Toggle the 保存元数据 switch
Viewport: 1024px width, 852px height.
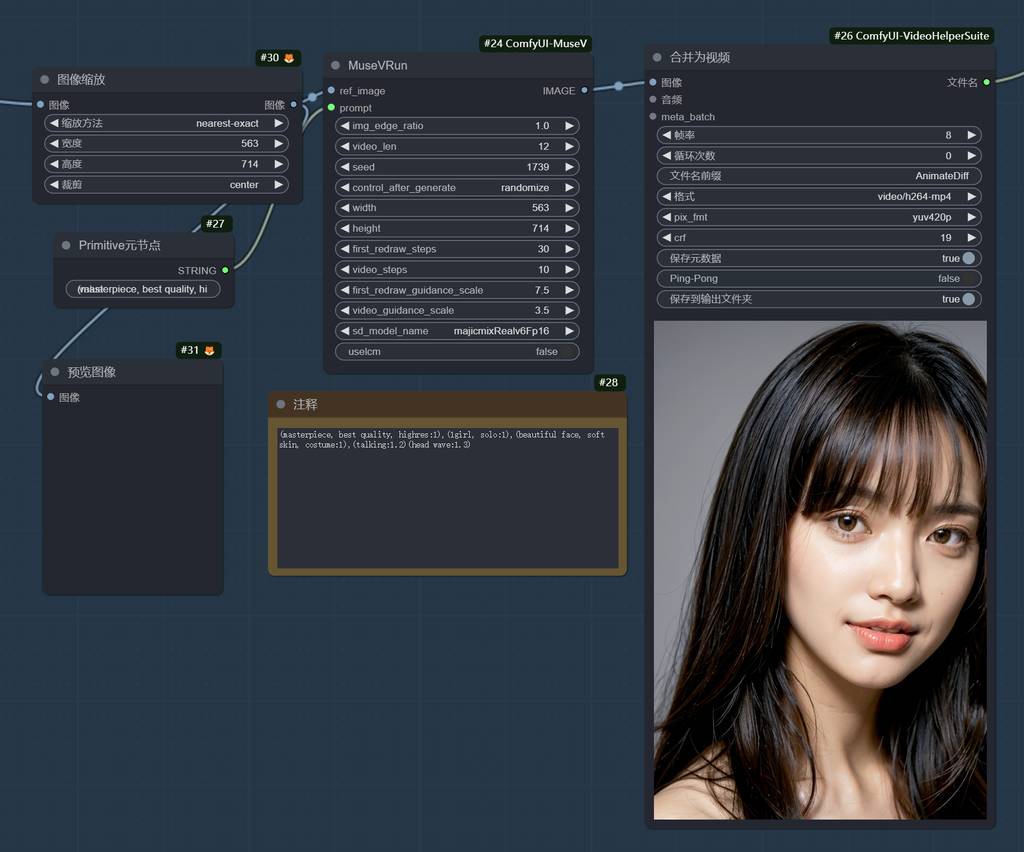pyautogui.click(x=968, y=258)
